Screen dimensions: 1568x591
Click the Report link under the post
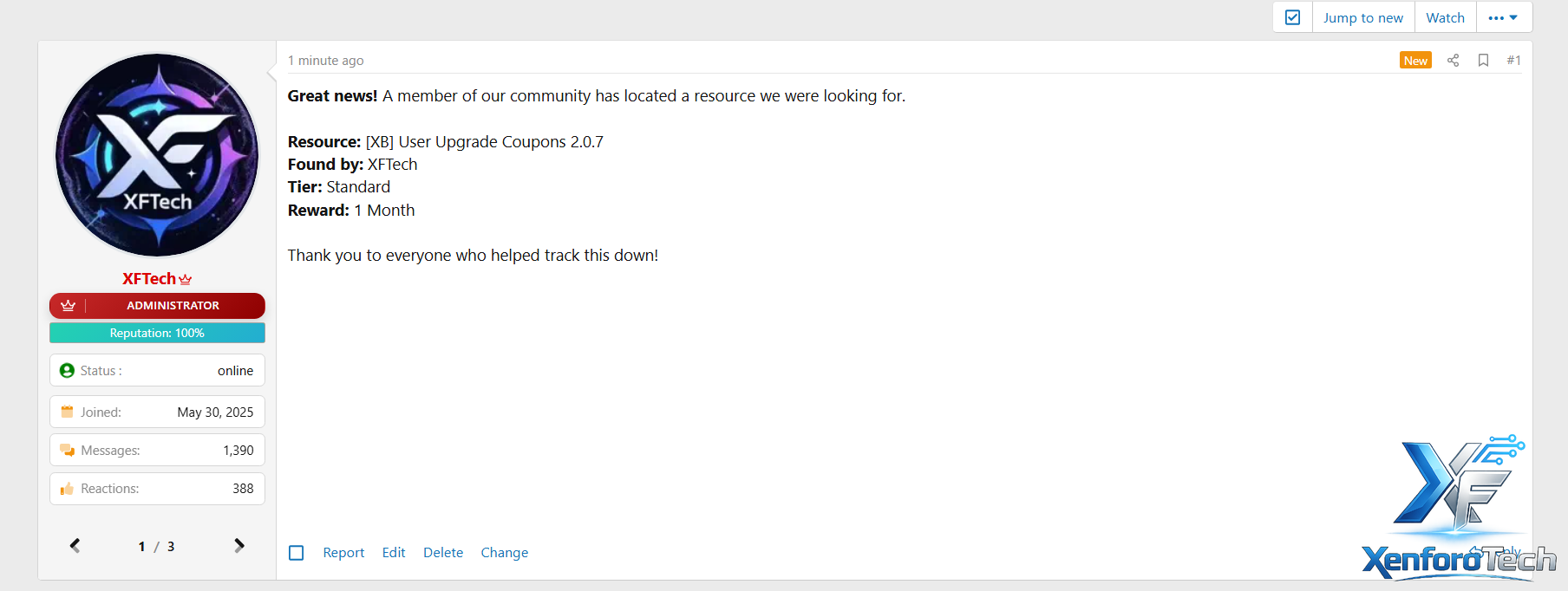click(x=343, y=553)
